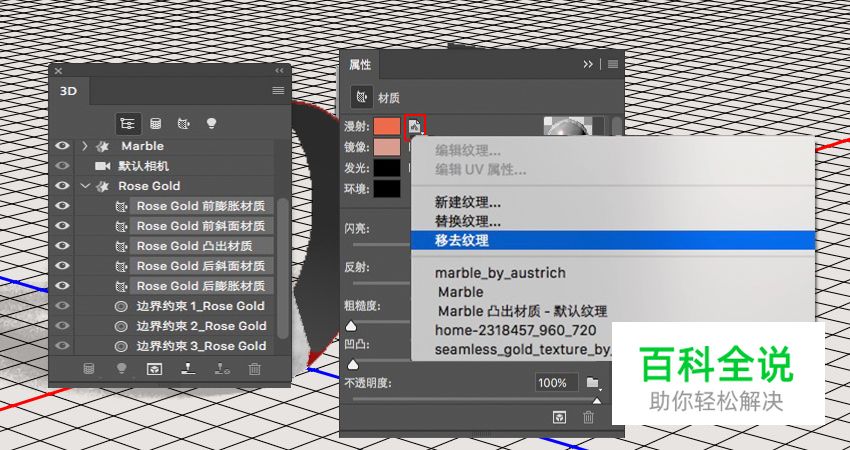Click the 不透明度 100% value field
The height and width of the screenshot is (450, 850).
(556, 383)
